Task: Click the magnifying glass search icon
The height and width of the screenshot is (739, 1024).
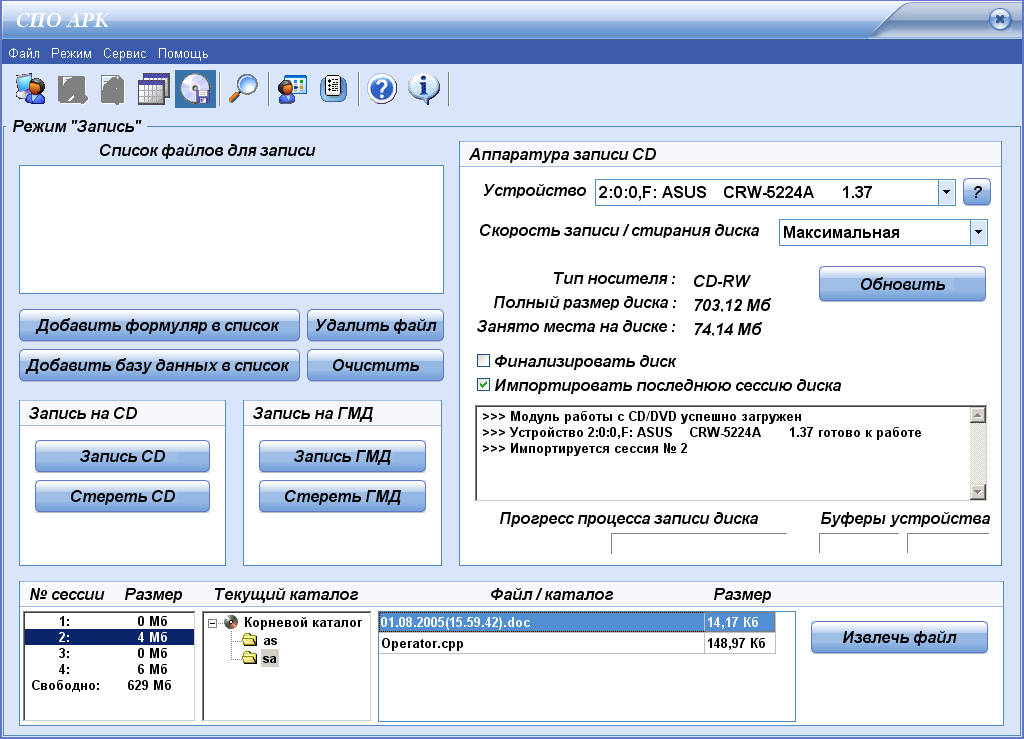Action: tap(243, 89)
